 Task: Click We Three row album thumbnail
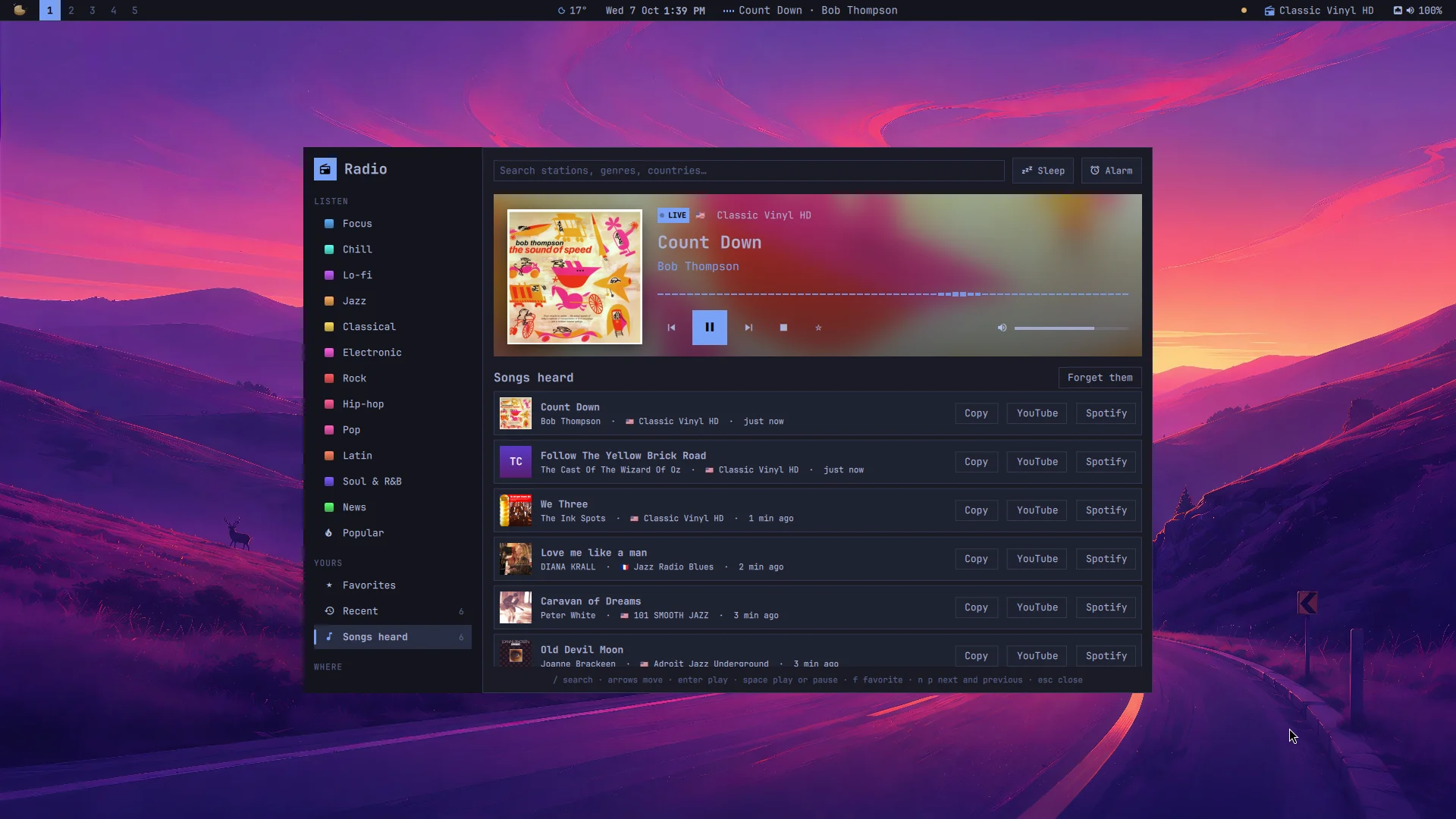(516, 510)
